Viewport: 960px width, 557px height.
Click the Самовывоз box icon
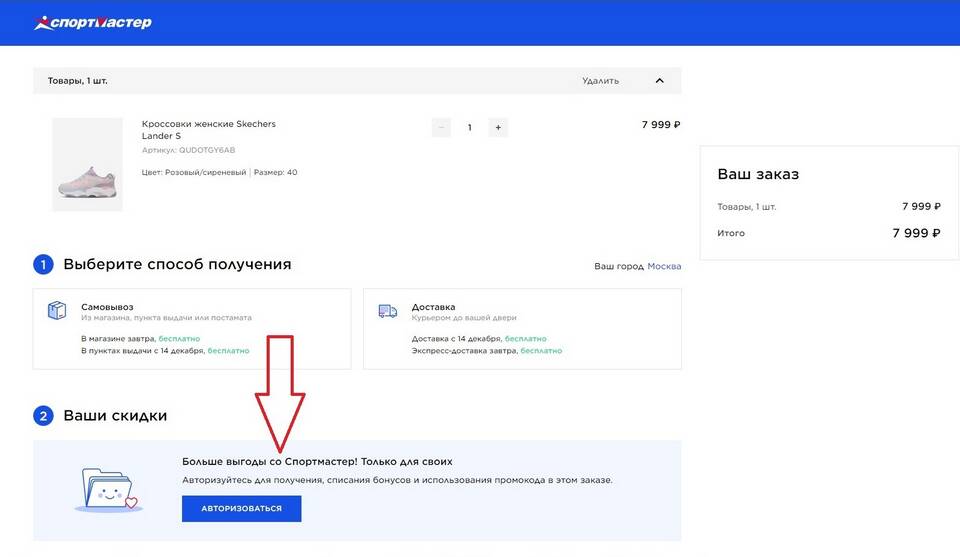tap(57, 310)
